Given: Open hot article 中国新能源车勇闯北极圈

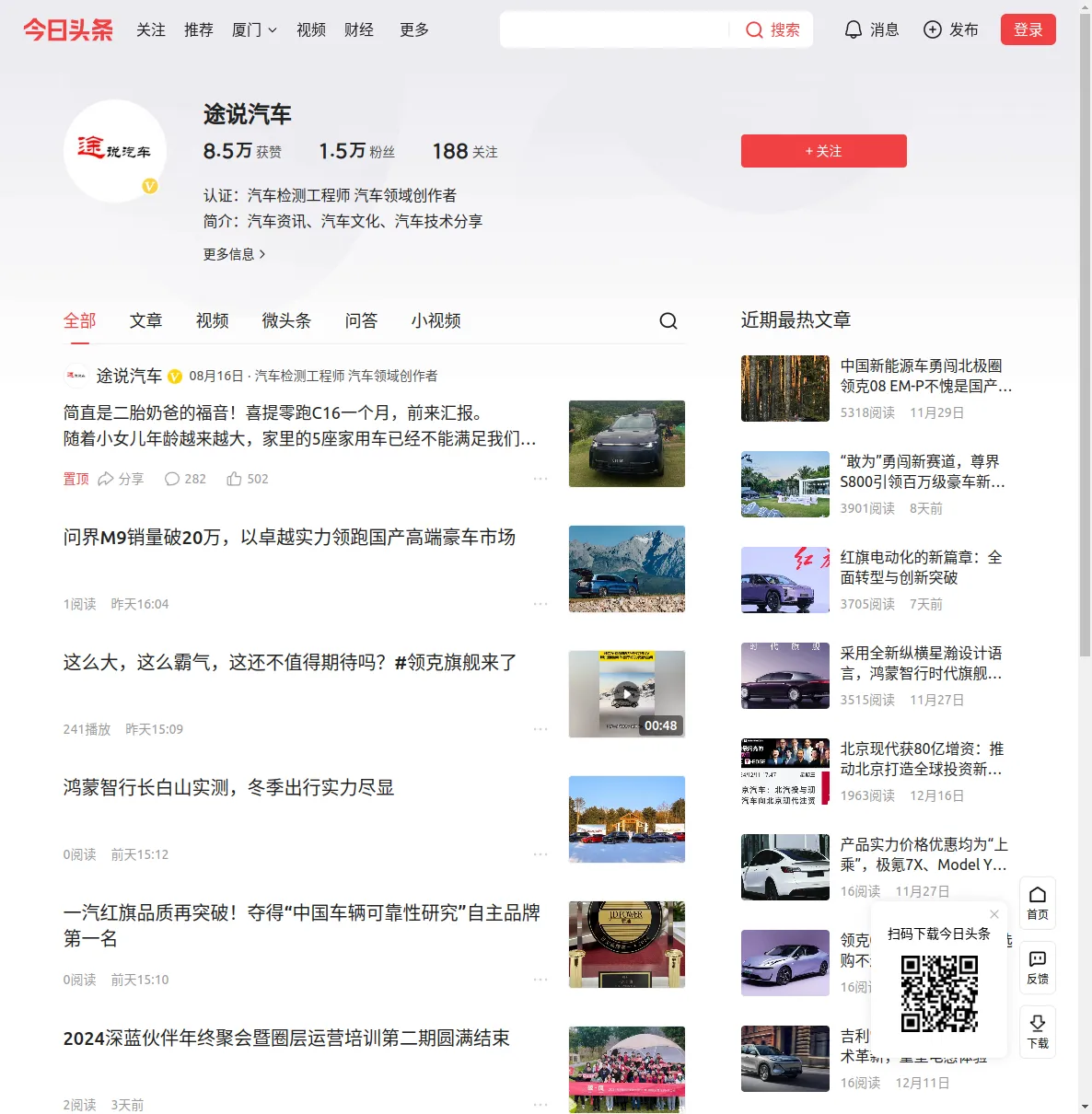Looking at the screenshot, I should click(x=926, y=376).
